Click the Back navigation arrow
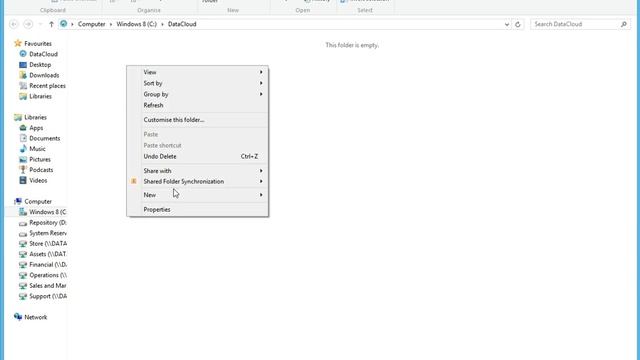This screenshot has height=360, width=640. point(13,24)
